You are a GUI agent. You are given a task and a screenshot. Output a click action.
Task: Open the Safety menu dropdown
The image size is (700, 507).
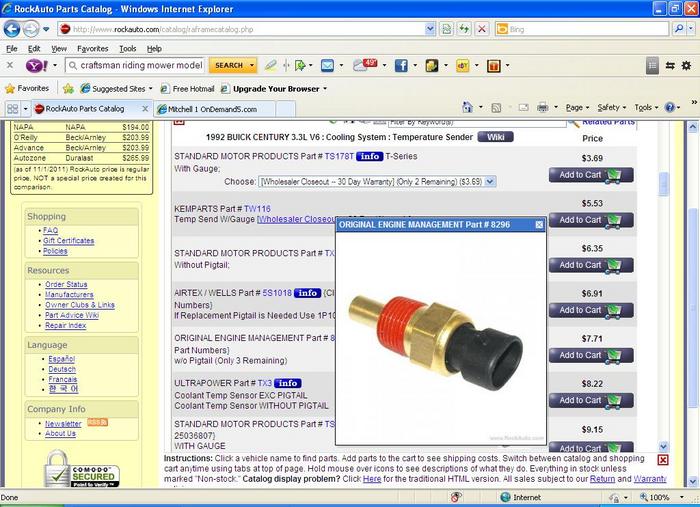tap(612, 108)
